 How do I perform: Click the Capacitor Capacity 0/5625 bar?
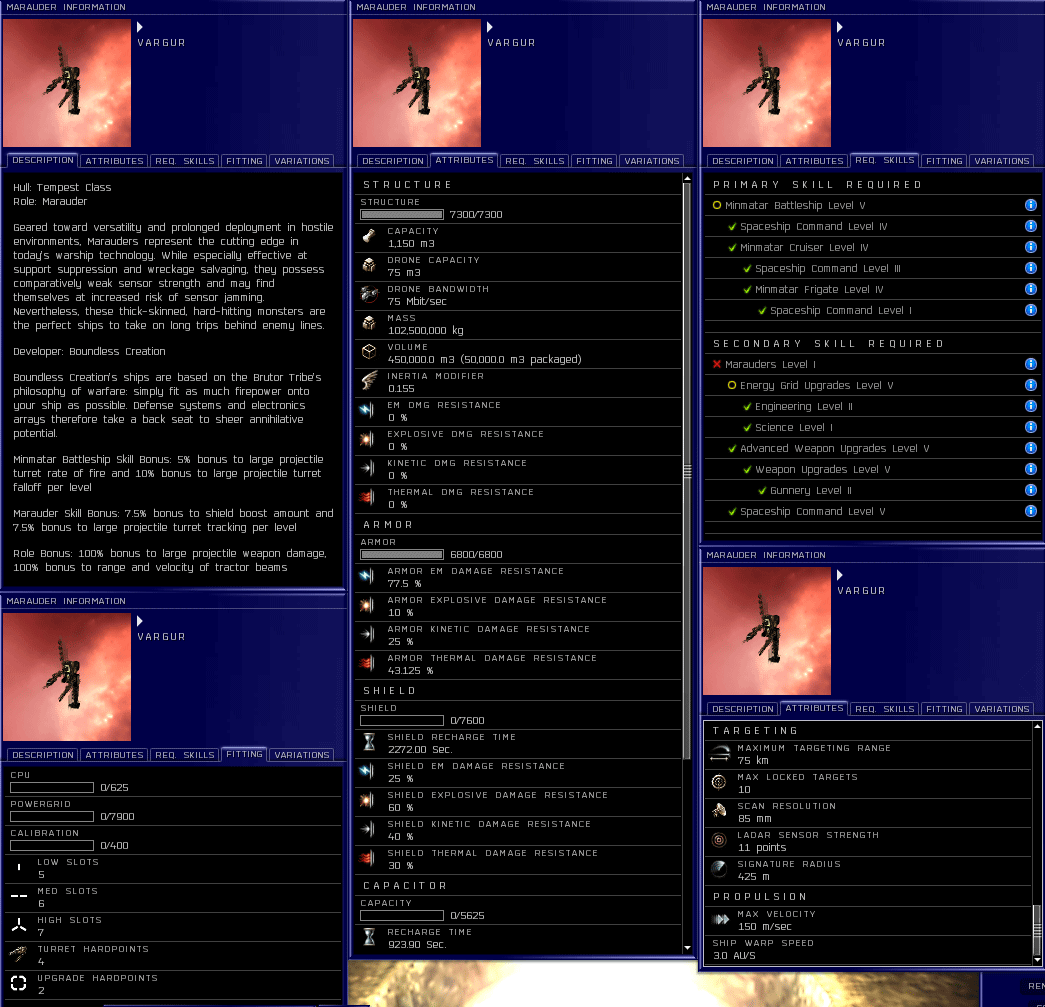coord(402,916)
